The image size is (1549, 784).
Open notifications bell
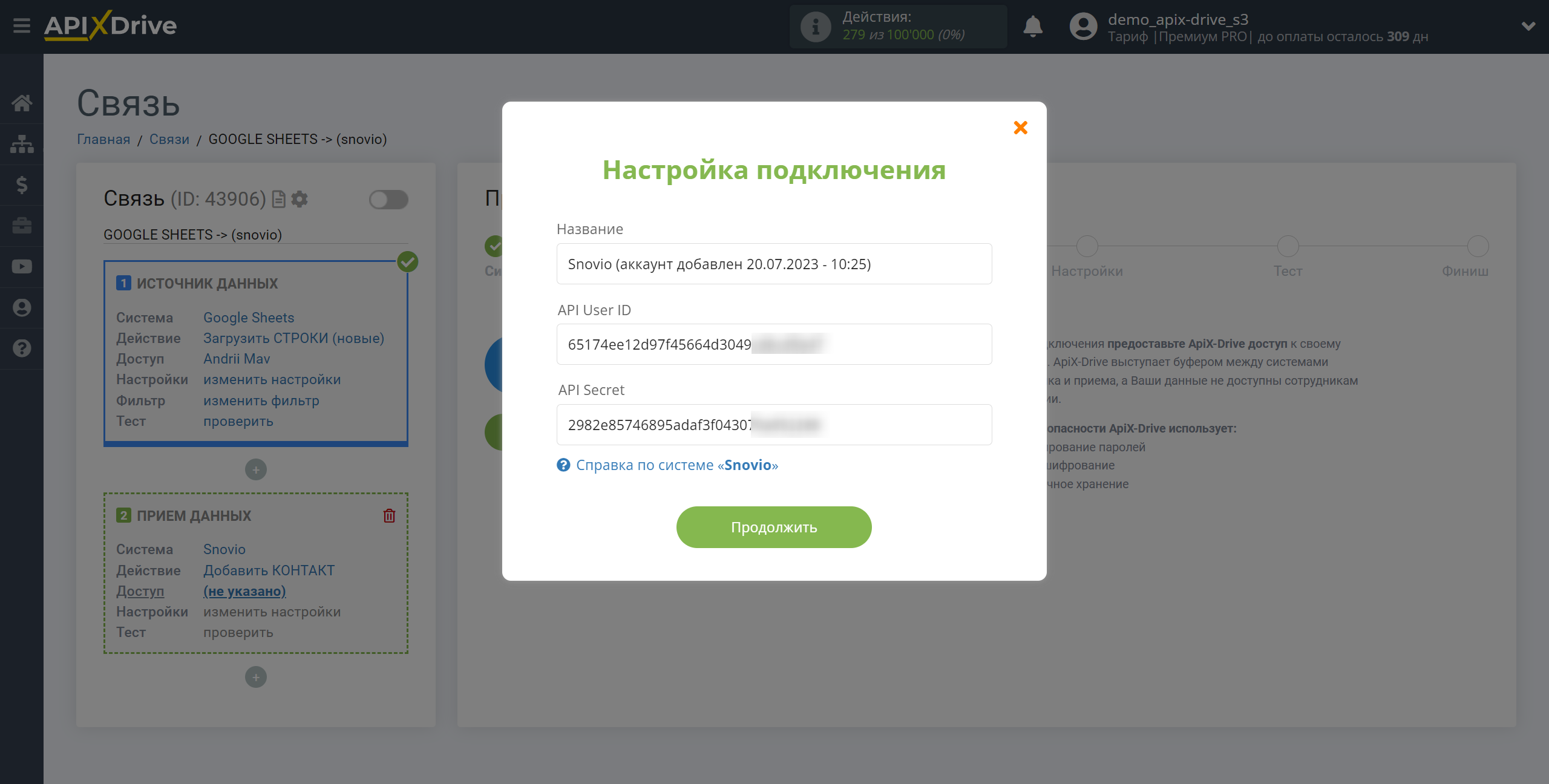click(x=1033, y=27)
